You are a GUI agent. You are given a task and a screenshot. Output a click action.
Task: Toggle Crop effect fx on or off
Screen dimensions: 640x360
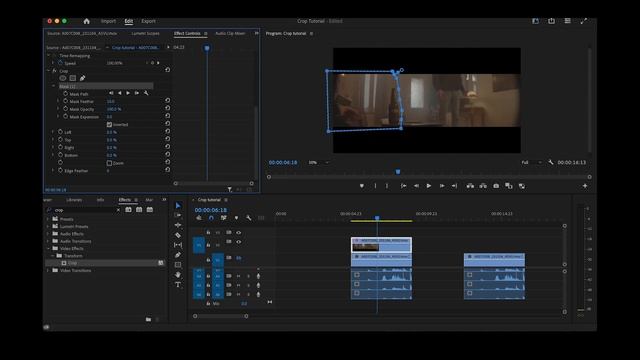(54, 71)
